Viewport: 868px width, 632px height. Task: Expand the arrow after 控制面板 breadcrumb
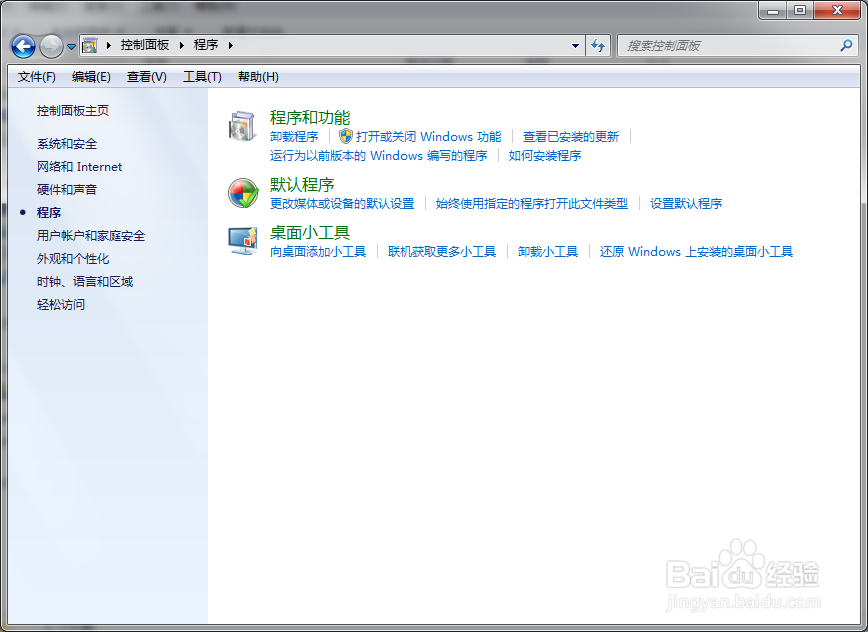pyautogui.click(x=181, y=45)
